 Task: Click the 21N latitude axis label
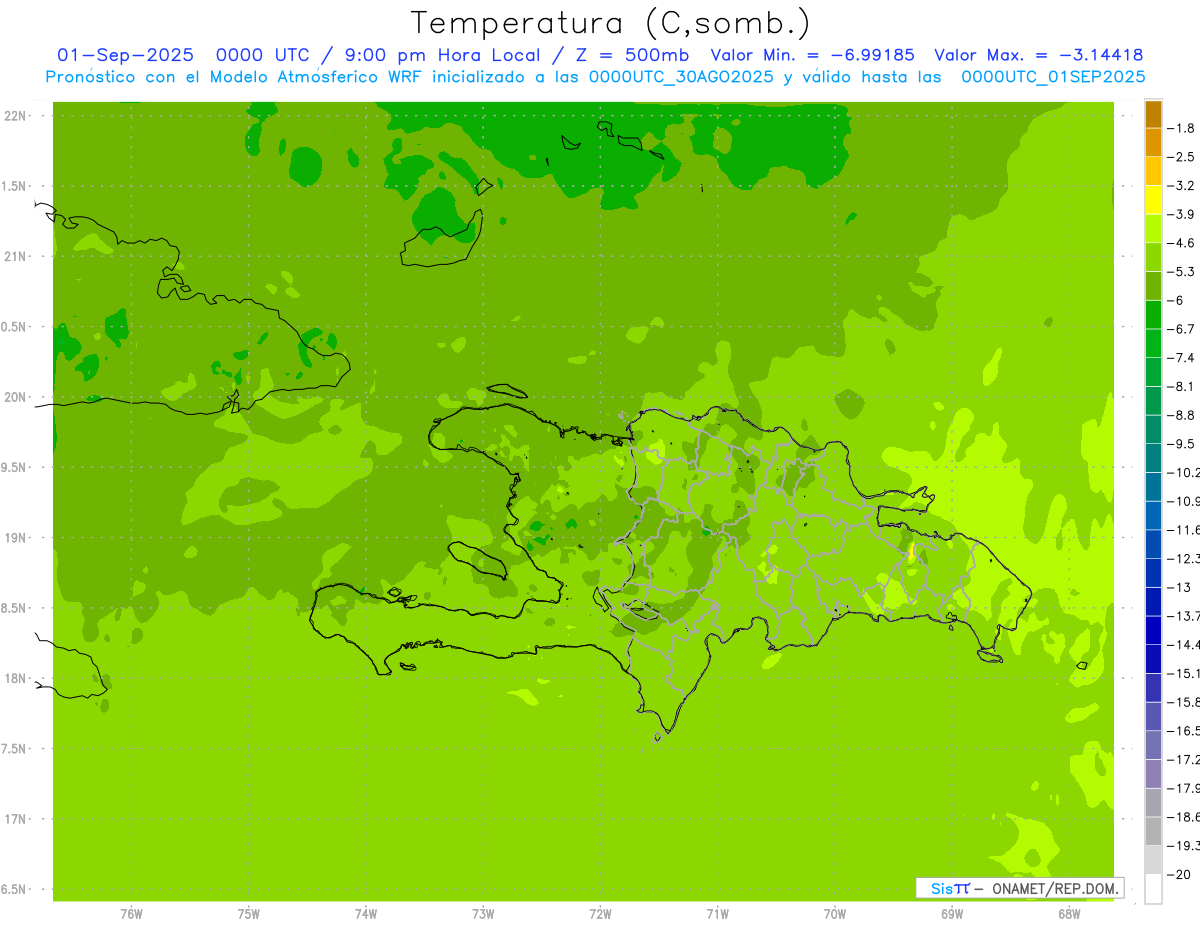[x=14, y=256]
